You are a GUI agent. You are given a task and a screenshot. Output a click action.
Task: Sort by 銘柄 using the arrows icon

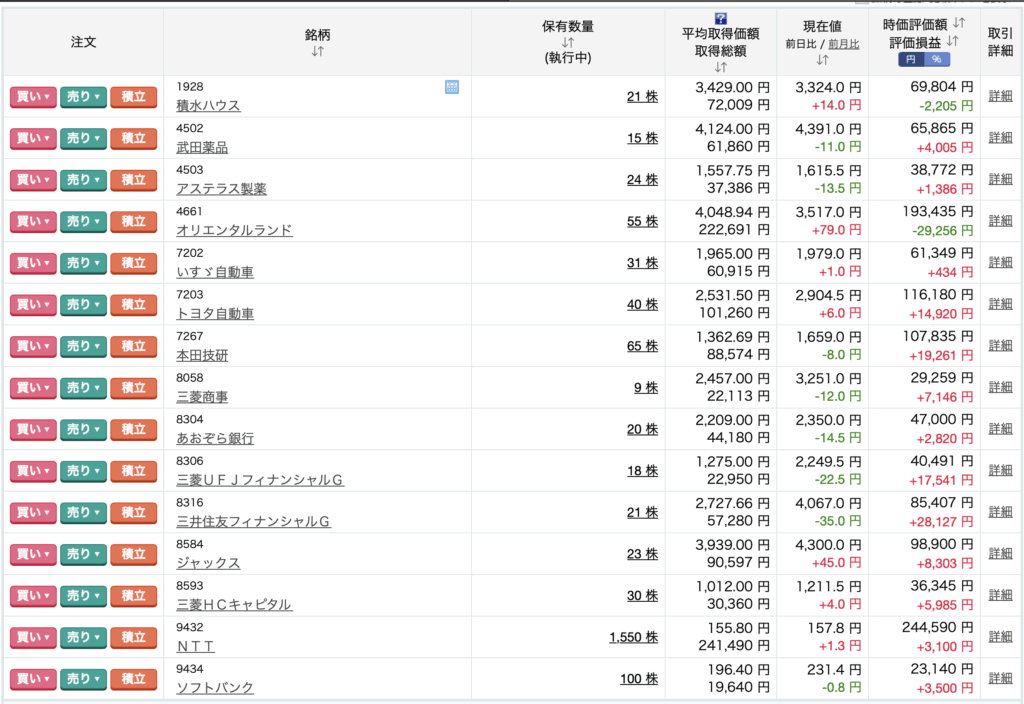pyautogui.click(x=317, y=51)
